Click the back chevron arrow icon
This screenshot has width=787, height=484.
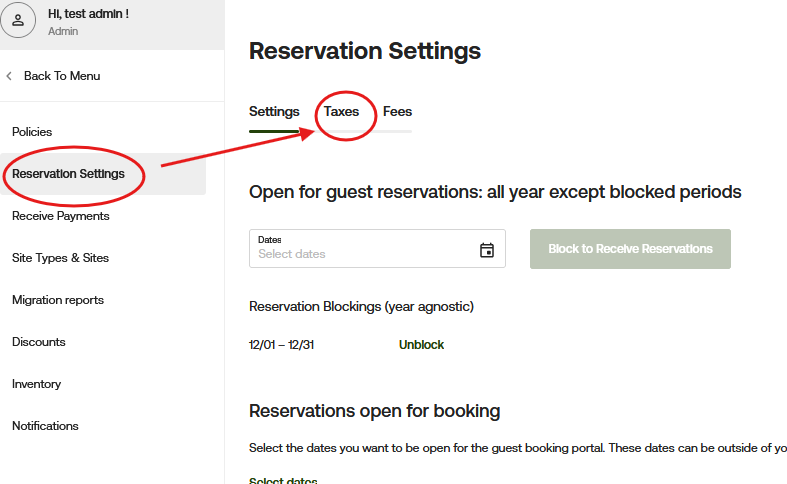pyautogui.click(x=9, y=76)
